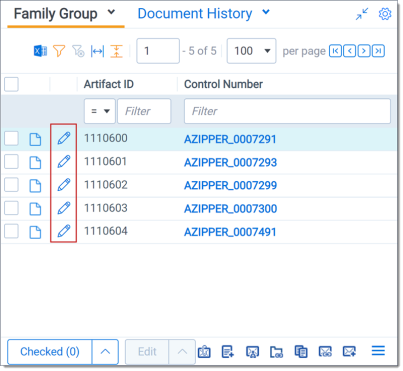Open the Document History dropdown arrow

coord(266,12)
